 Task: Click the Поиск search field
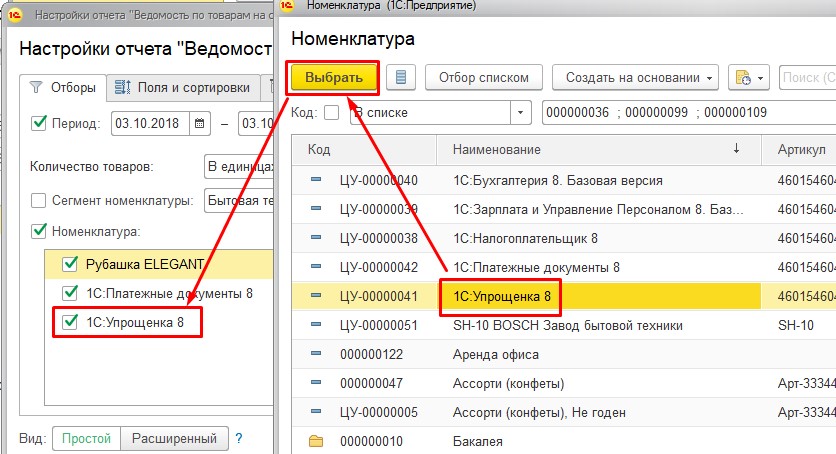807,78
